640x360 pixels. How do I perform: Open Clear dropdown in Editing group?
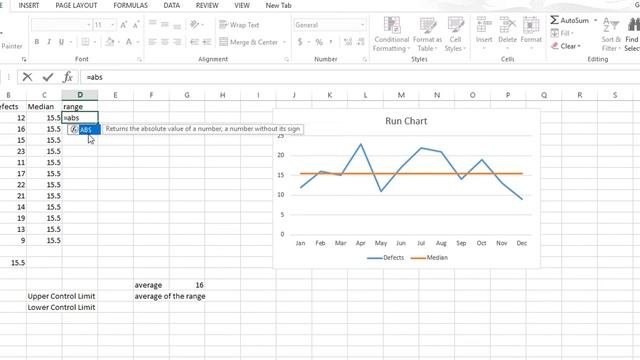(566, 46)
